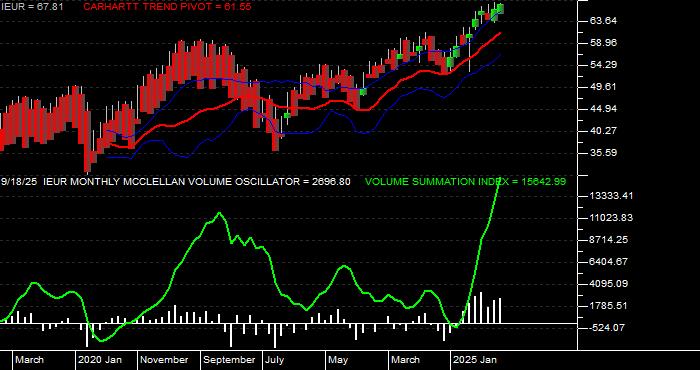Select the 2020 Jan time axis label

click(100, 360)
